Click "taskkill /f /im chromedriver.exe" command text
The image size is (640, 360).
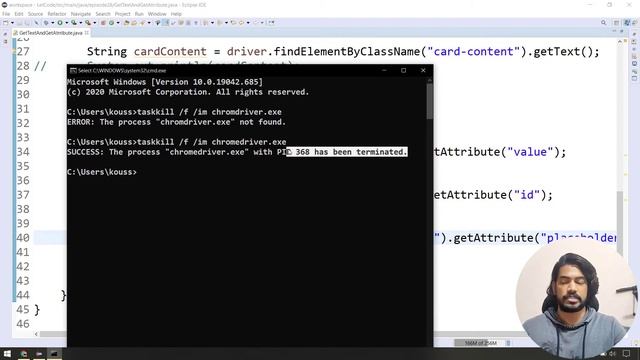211,142
